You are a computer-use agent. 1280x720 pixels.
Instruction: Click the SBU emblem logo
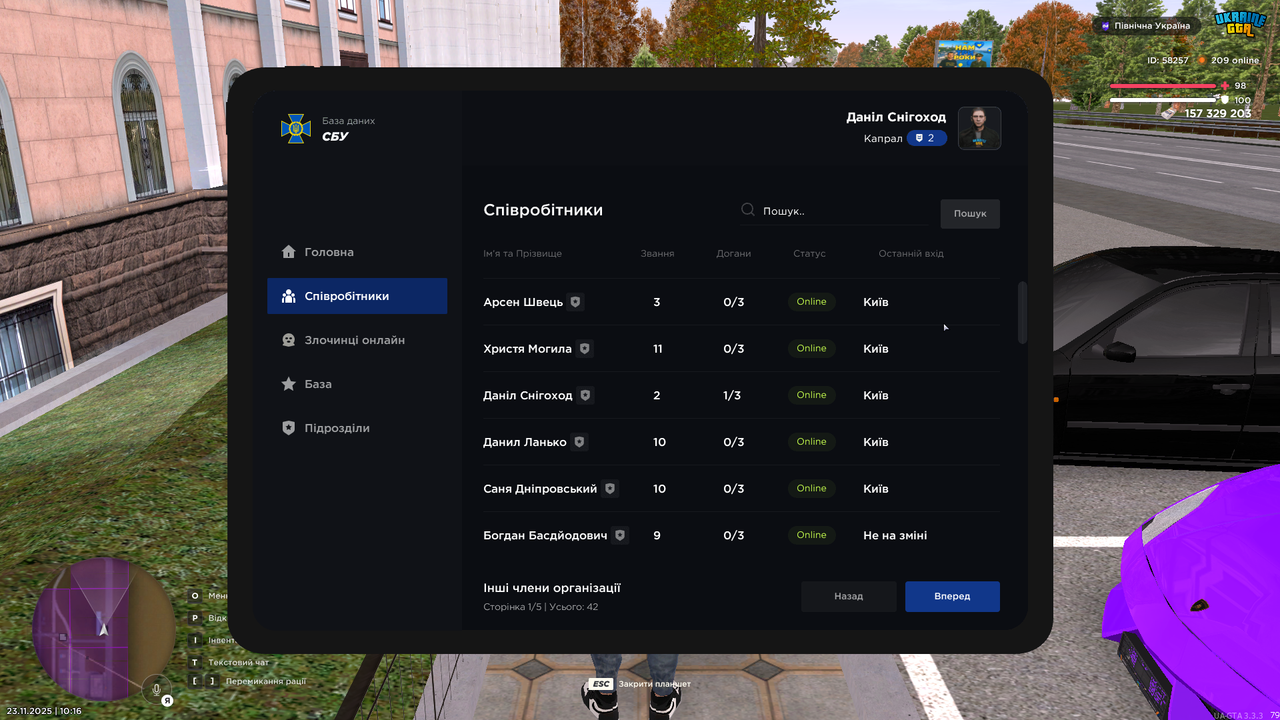click(x=296, y=128)
